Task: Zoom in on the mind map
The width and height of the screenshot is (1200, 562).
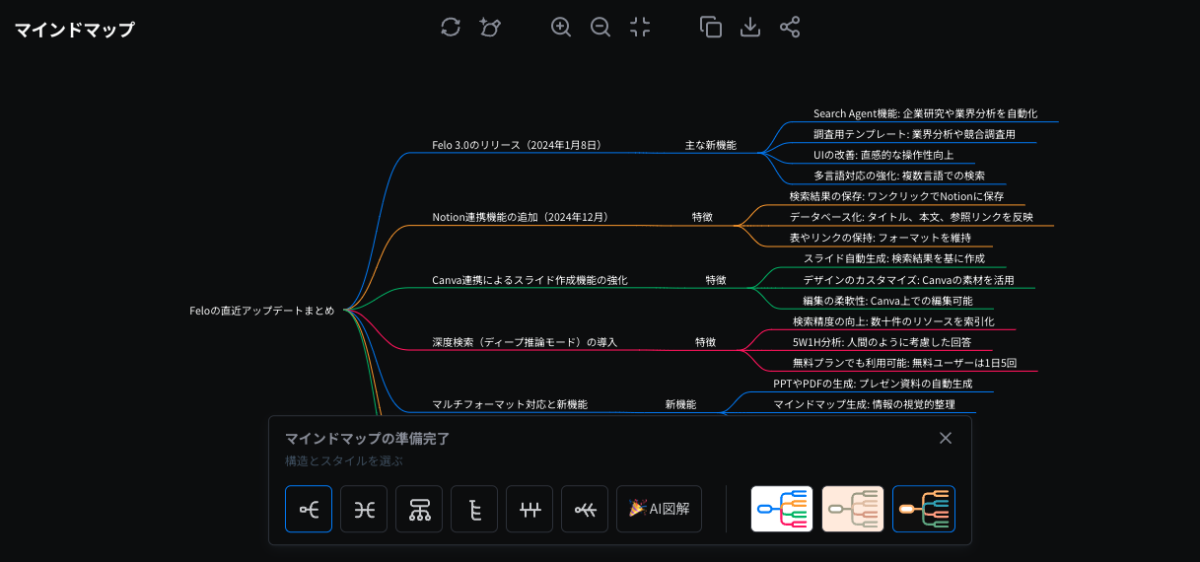Action: pyautogui.click(x=561, y=27)
